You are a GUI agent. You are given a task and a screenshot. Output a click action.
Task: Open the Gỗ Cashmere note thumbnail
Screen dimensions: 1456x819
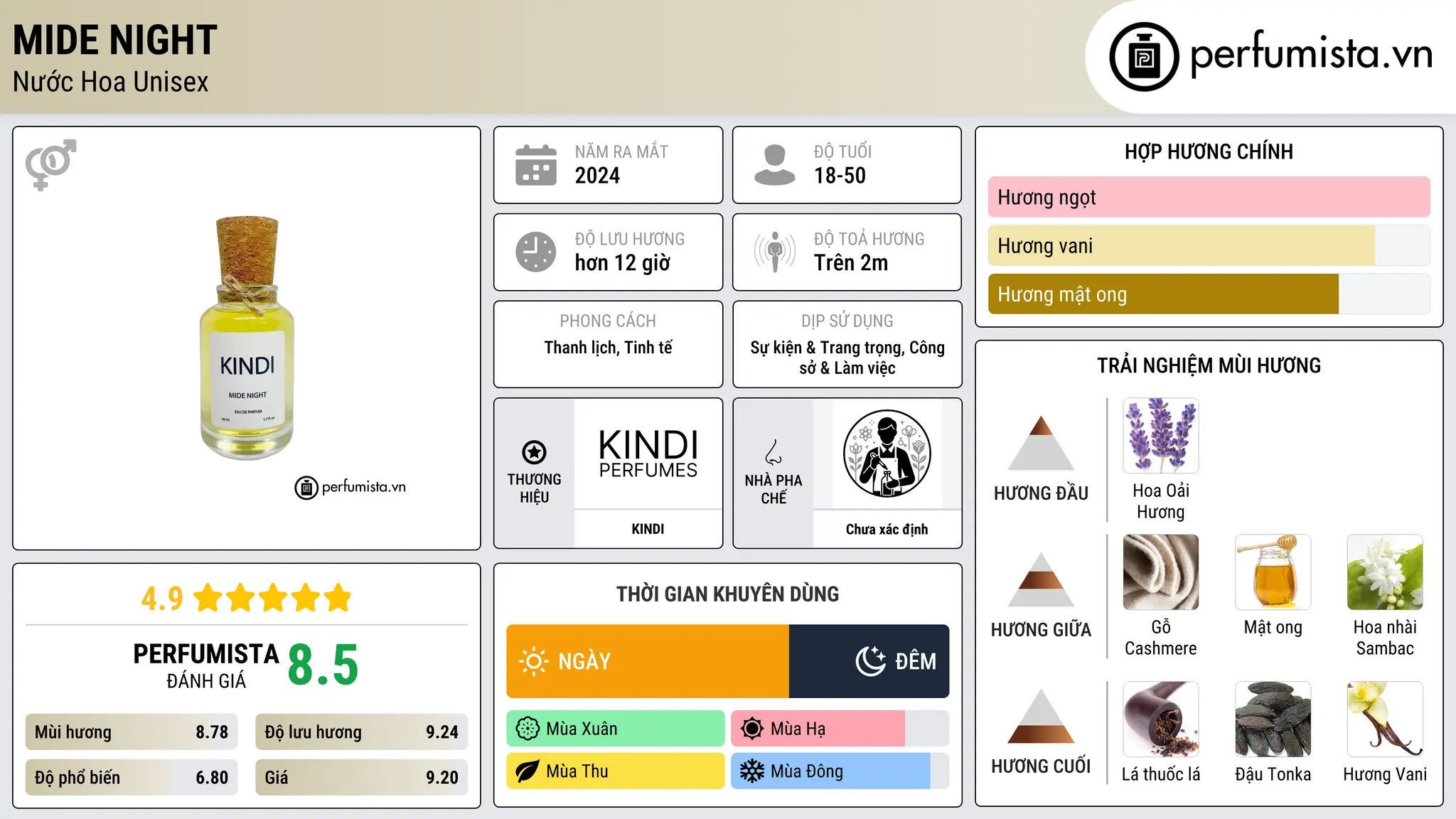[1161, 572]
